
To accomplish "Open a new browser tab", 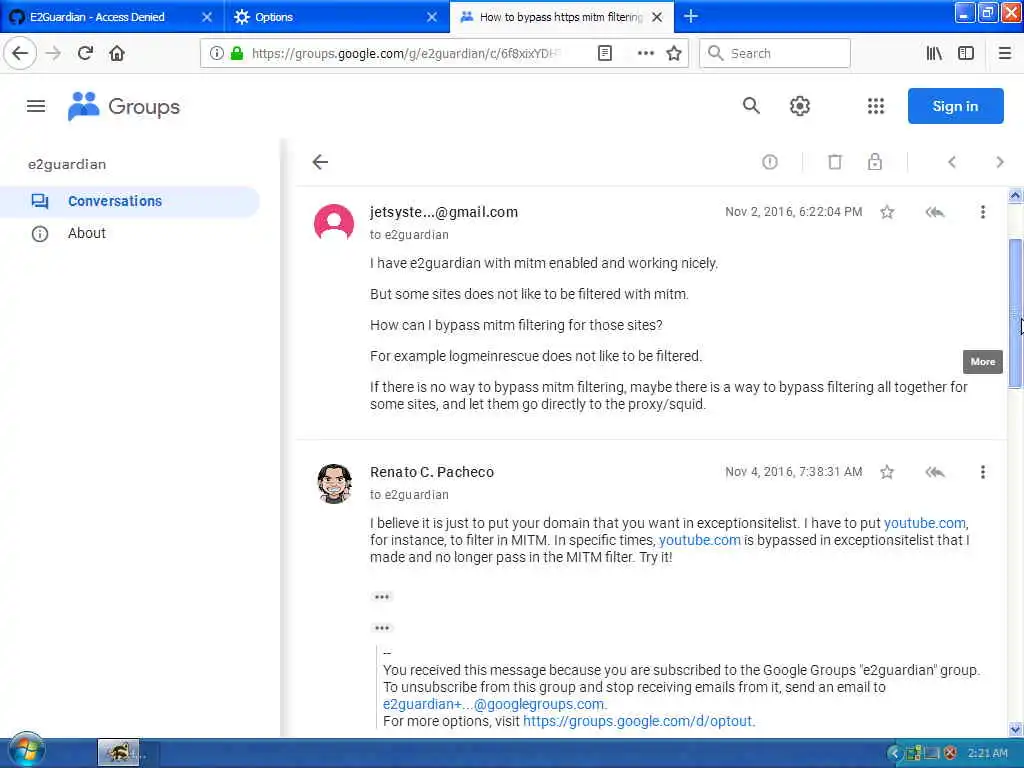I will [691, 17].
